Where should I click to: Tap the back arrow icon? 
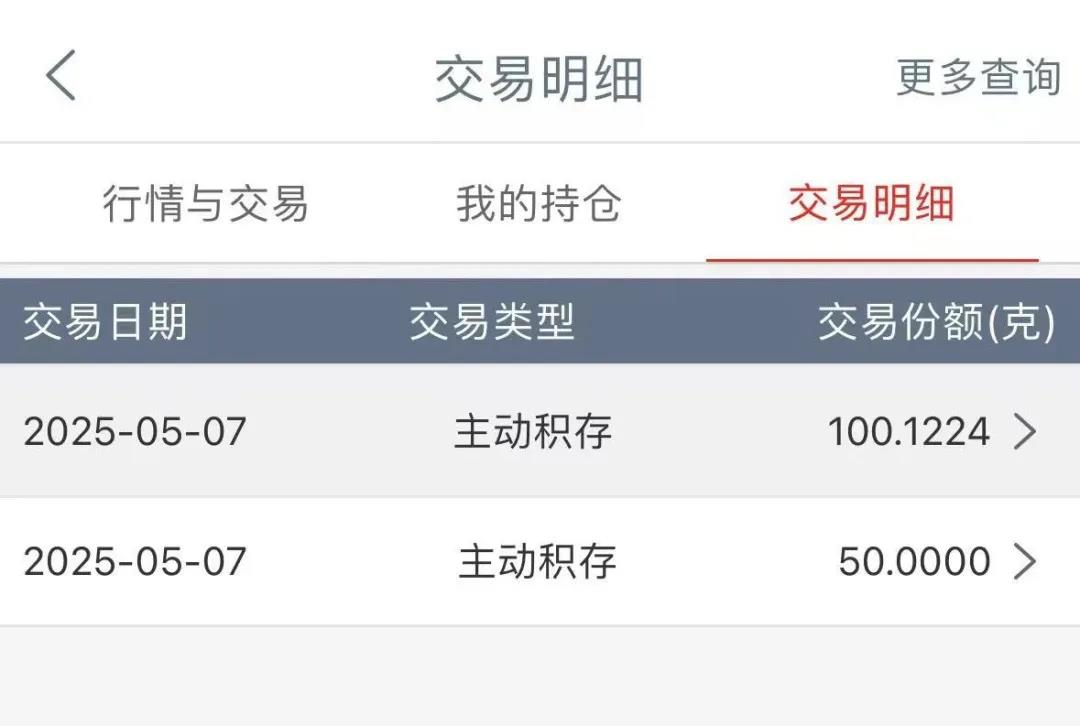[x=61, y=76]
